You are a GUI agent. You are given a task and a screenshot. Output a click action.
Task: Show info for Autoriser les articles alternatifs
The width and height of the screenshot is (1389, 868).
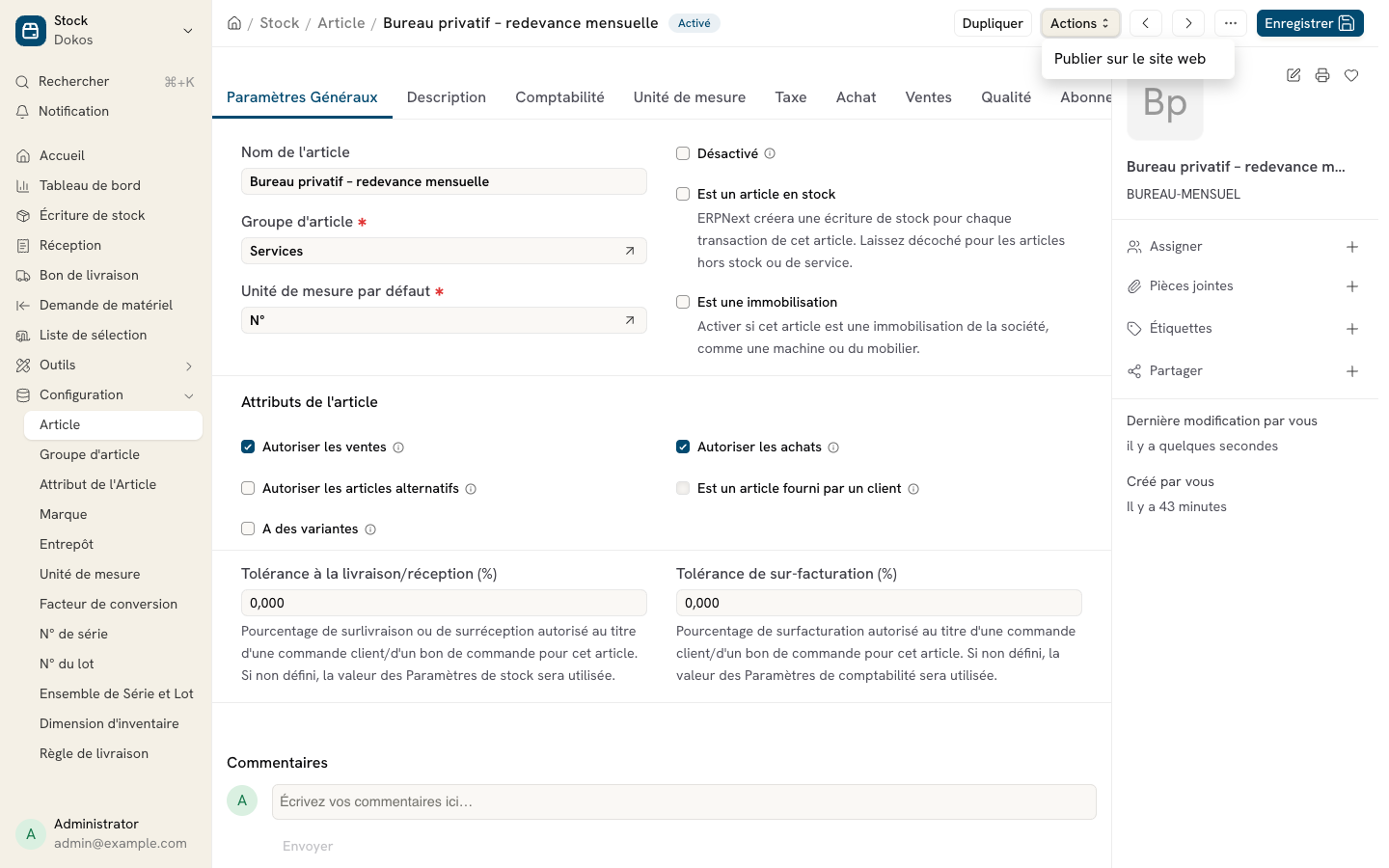471,489
